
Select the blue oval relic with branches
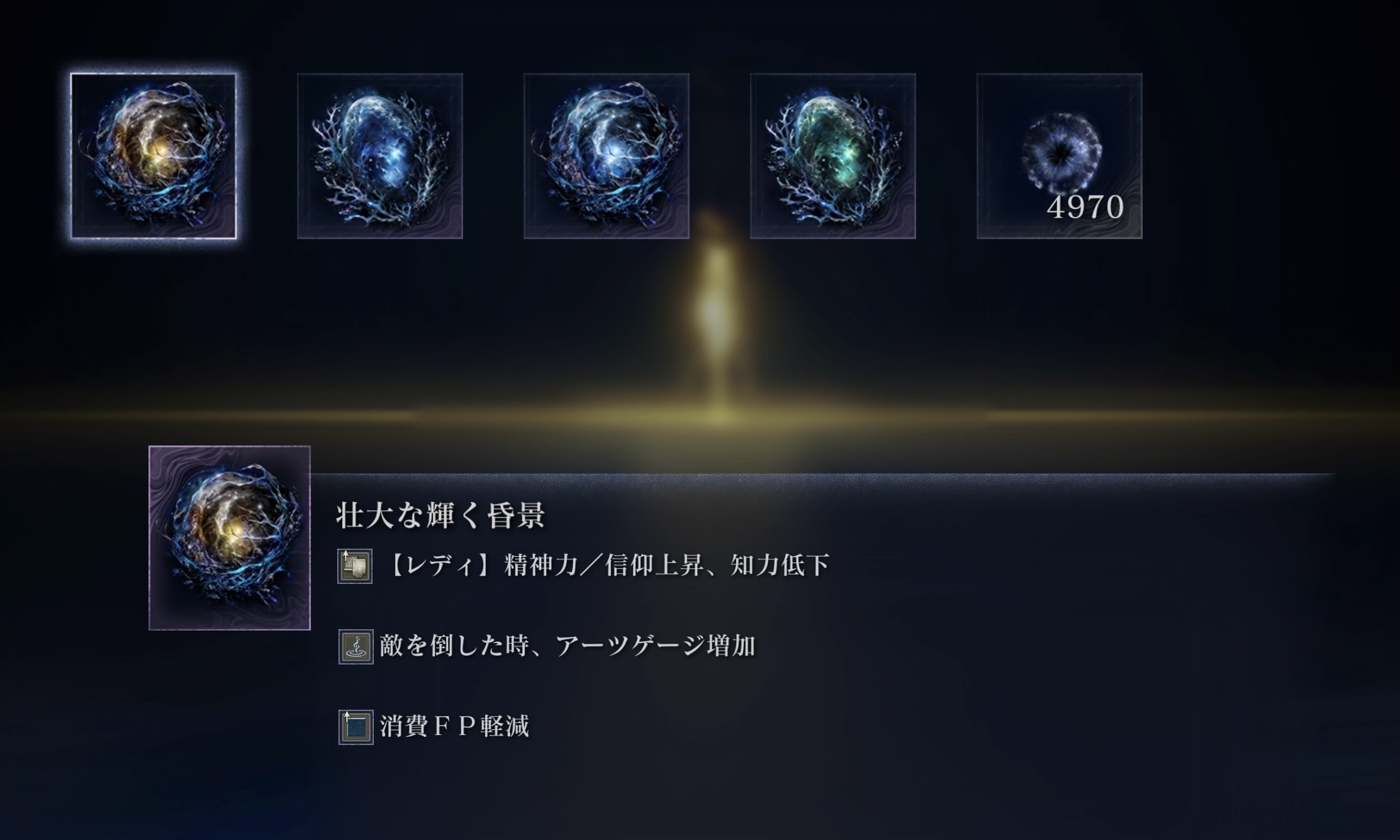(380, 156)
